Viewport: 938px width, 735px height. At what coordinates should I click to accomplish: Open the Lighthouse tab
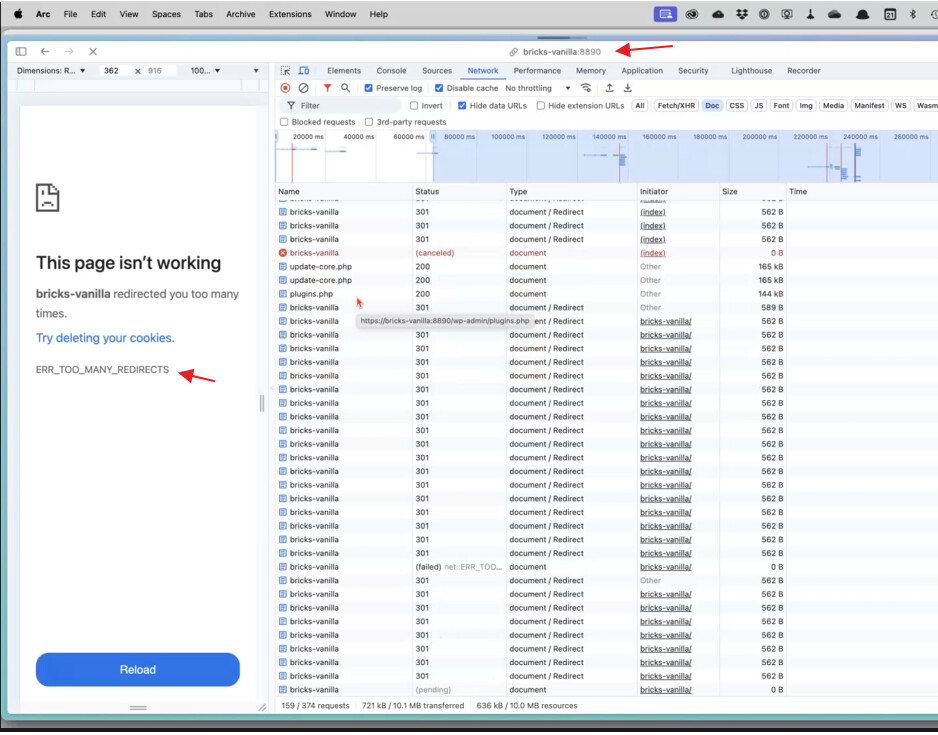(x=751, y=71)
